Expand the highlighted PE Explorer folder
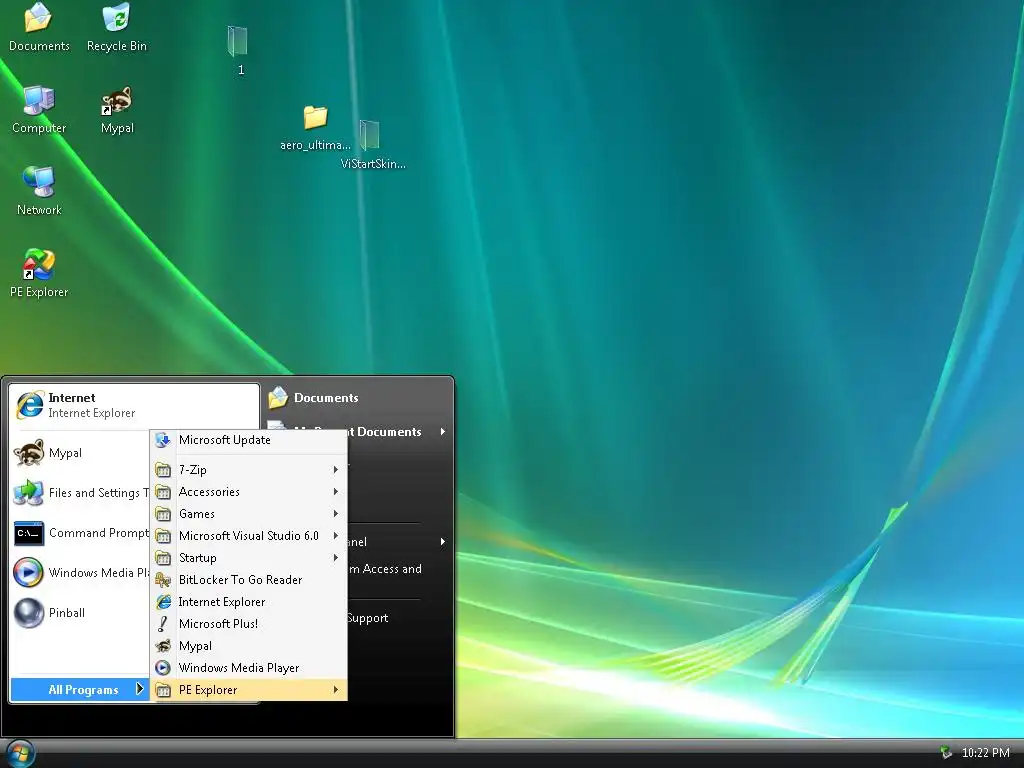 tap(249, 690)
